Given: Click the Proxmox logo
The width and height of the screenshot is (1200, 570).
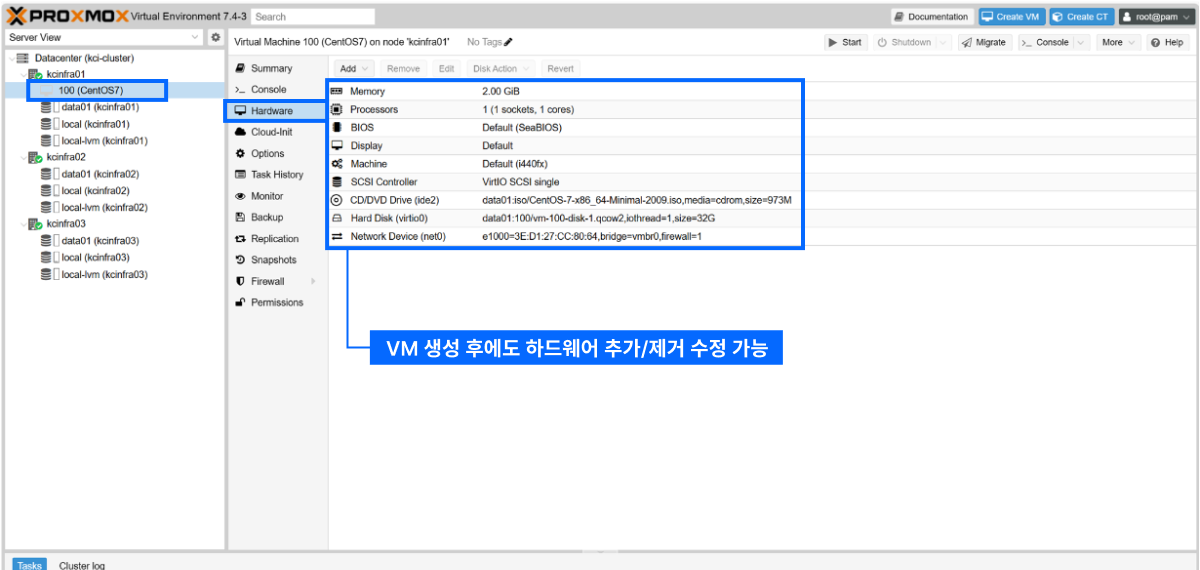Looking at the screenshot, I should (68, 16).
